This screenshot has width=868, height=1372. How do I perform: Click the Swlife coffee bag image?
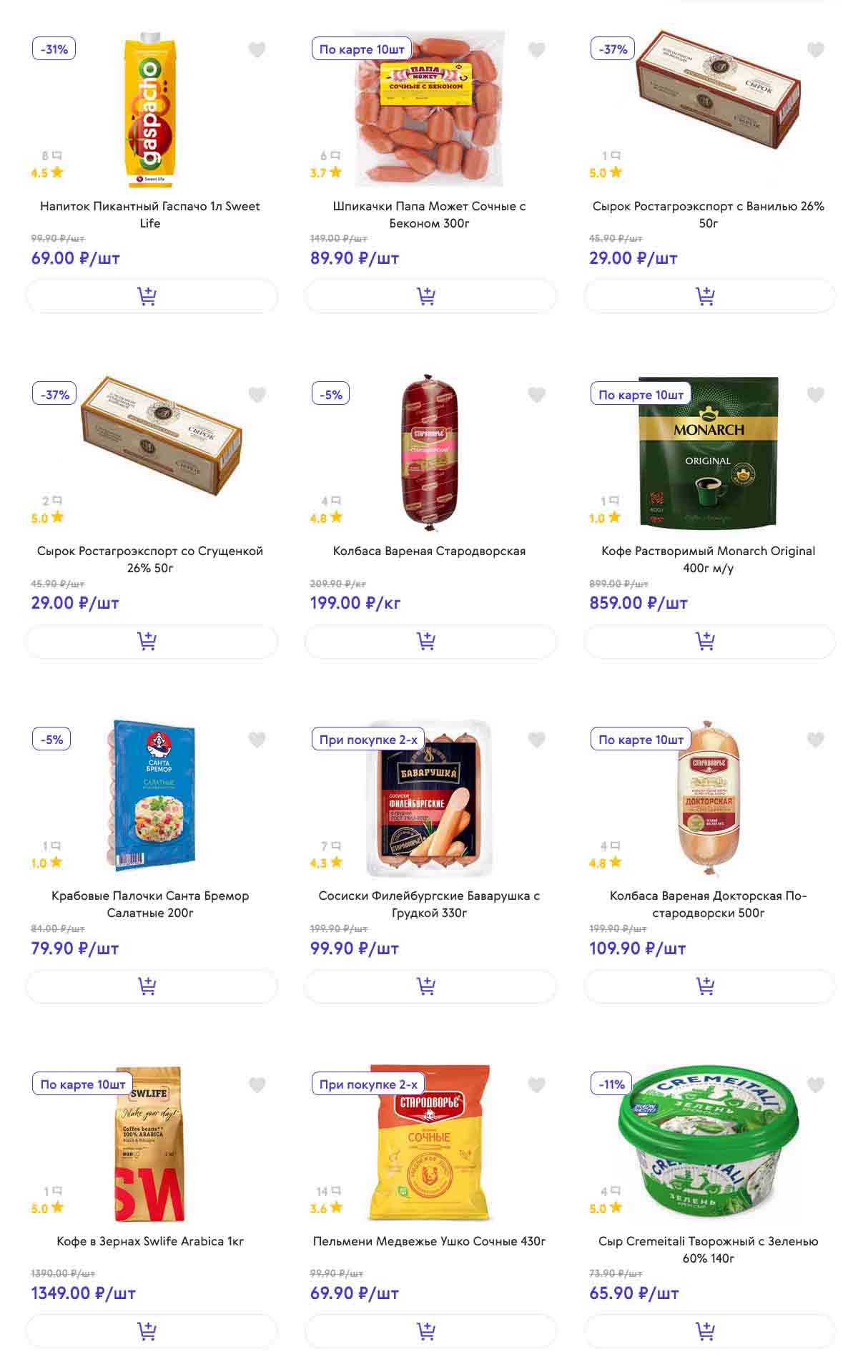(149, 1143)
